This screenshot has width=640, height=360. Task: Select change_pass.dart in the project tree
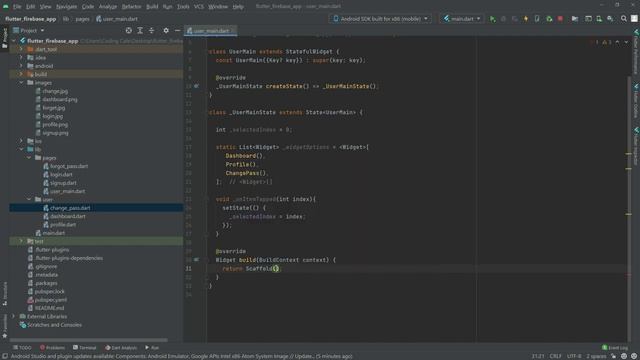[70, 208]
